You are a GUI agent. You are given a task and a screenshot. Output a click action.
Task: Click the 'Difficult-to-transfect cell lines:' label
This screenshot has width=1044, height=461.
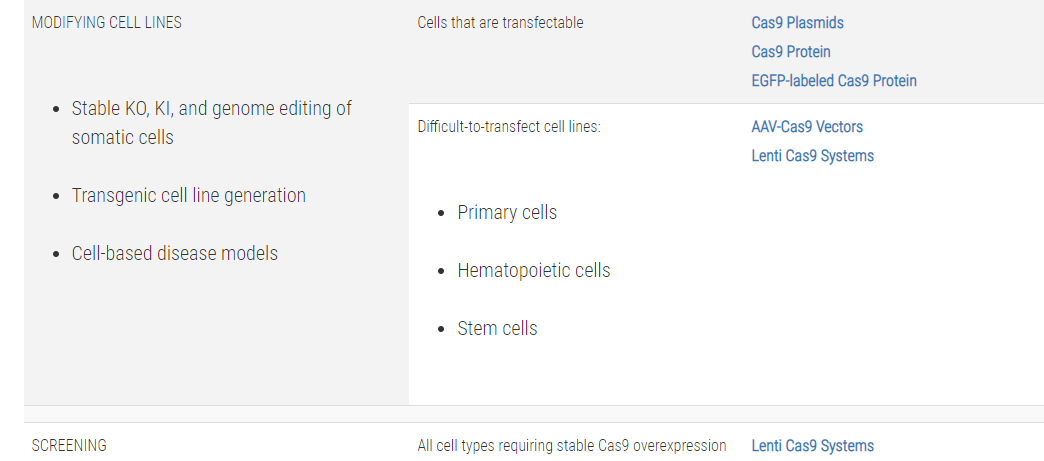pos(509,127)
